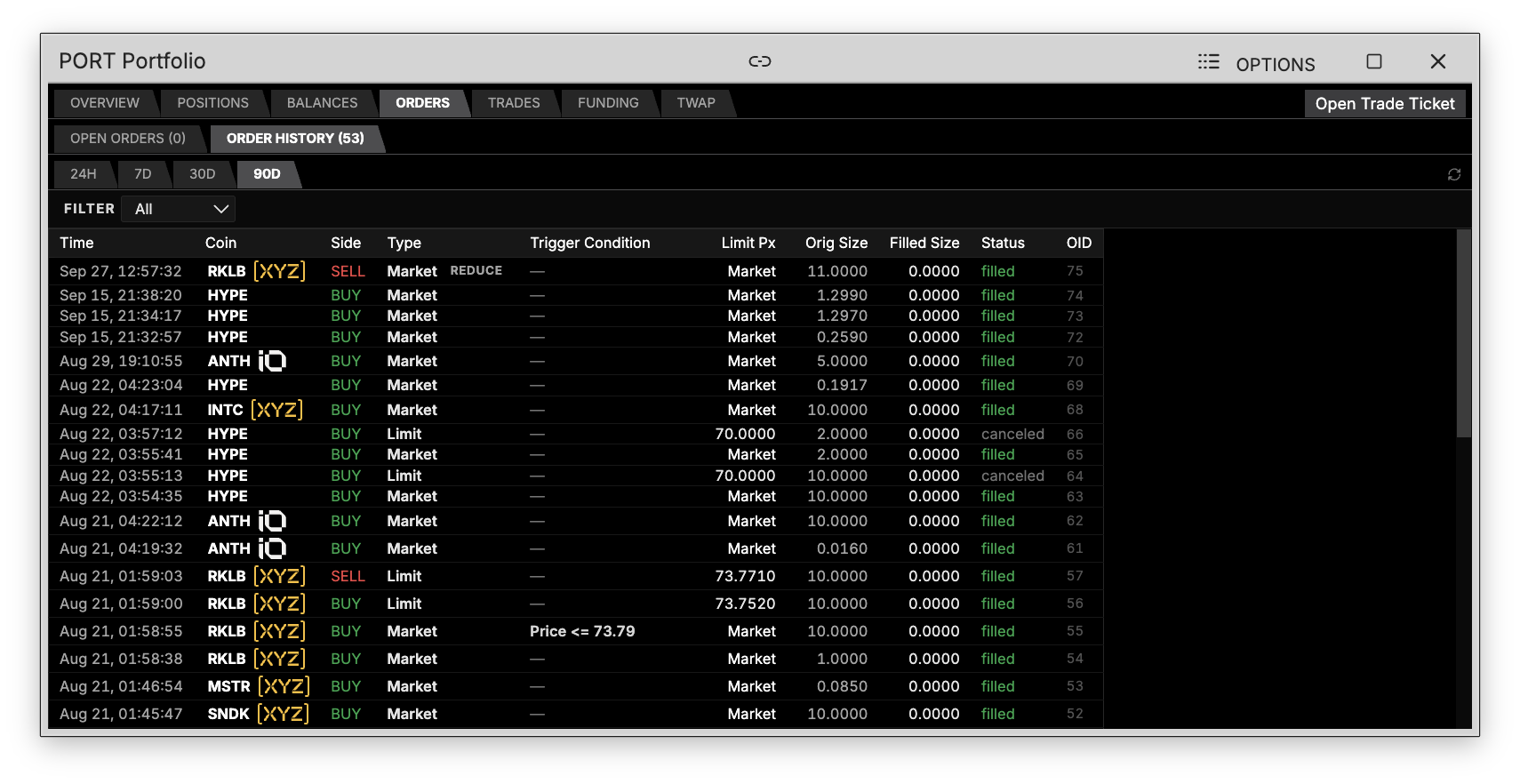Screen dimensions: 1520x784
Task: Show Open Orders (0) sub-tab
Action: (128, 139)
